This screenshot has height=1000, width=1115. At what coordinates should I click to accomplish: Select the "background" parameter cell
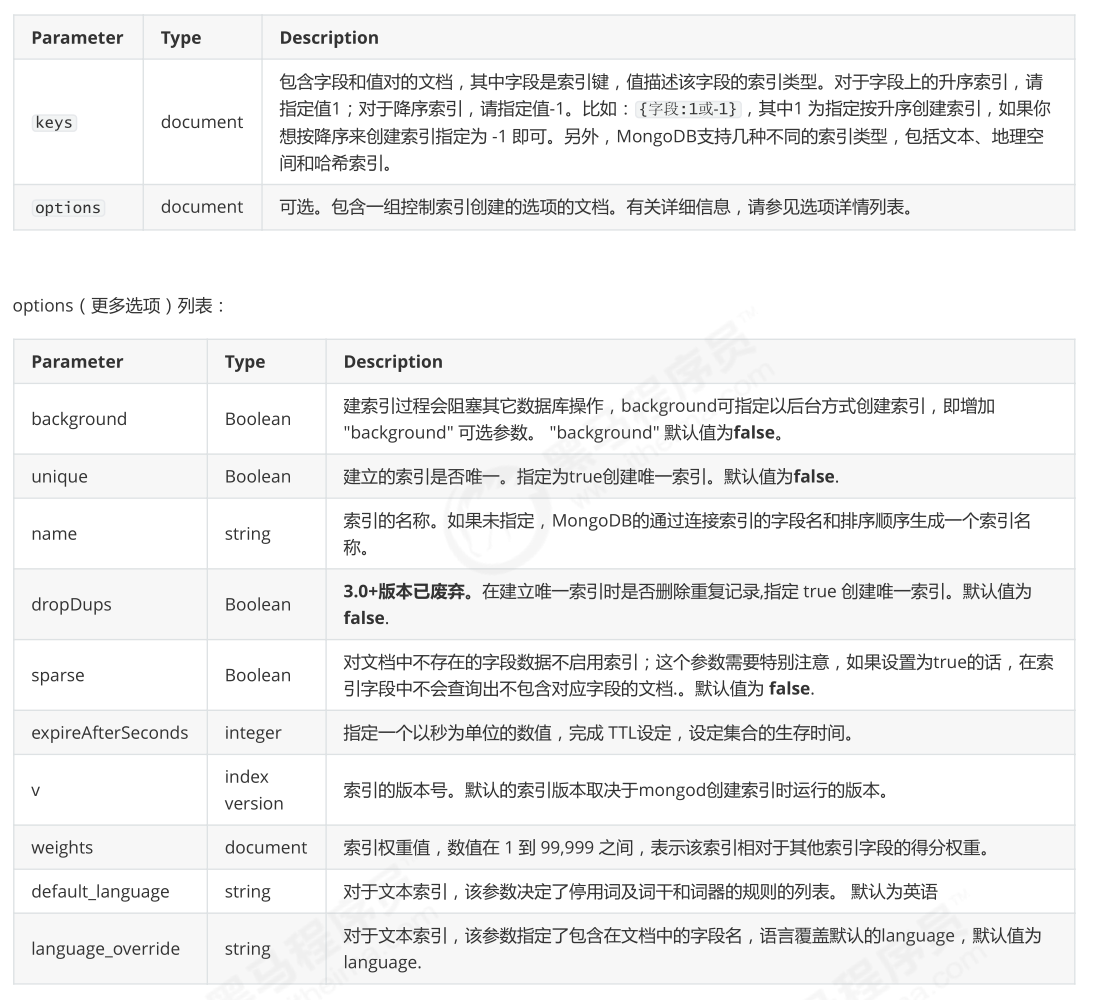pyautogui.click(x=79, y=419)
